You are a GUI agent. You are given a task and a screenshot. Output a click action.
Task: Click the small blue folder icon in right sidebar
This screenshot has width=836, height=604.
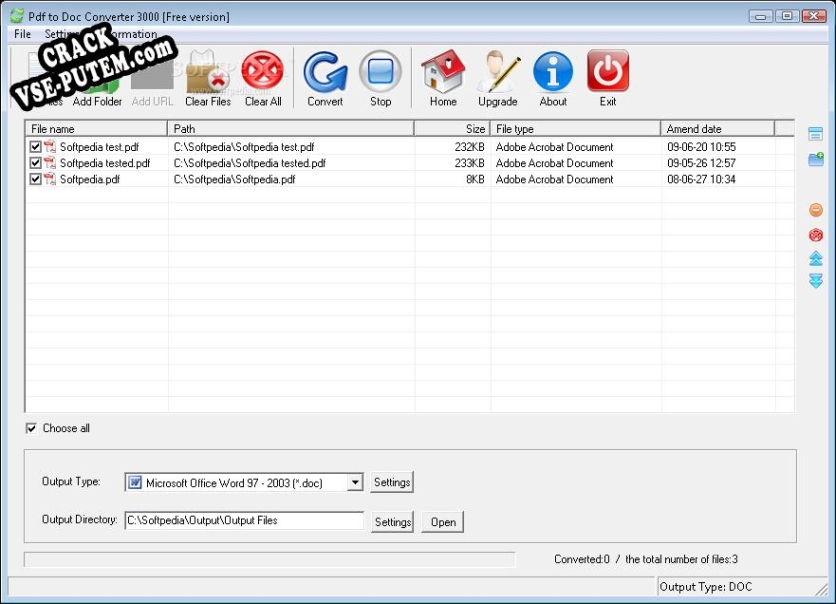pos(816,159)
